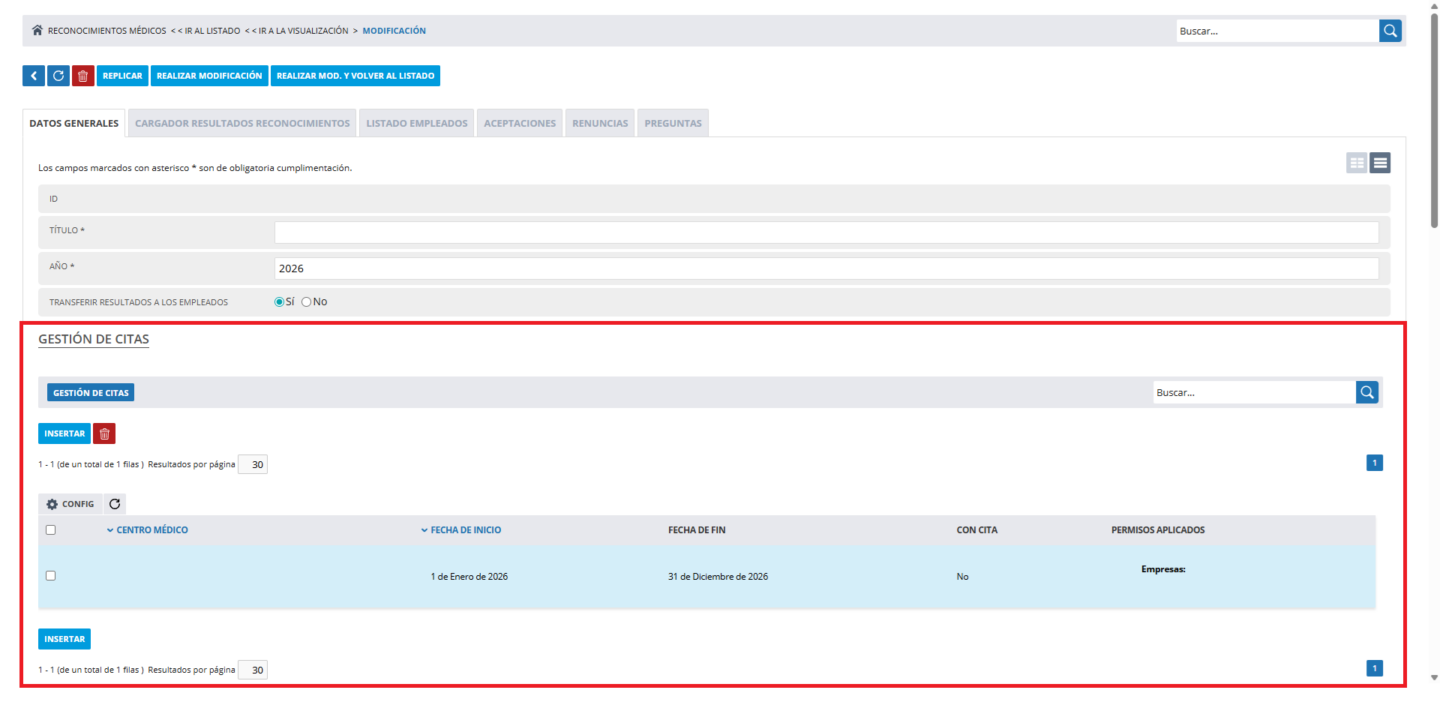This screenshot has width=1440, height=702.
Task: Click the back arrow toolbar button
Action: click(x=33, y=76)
